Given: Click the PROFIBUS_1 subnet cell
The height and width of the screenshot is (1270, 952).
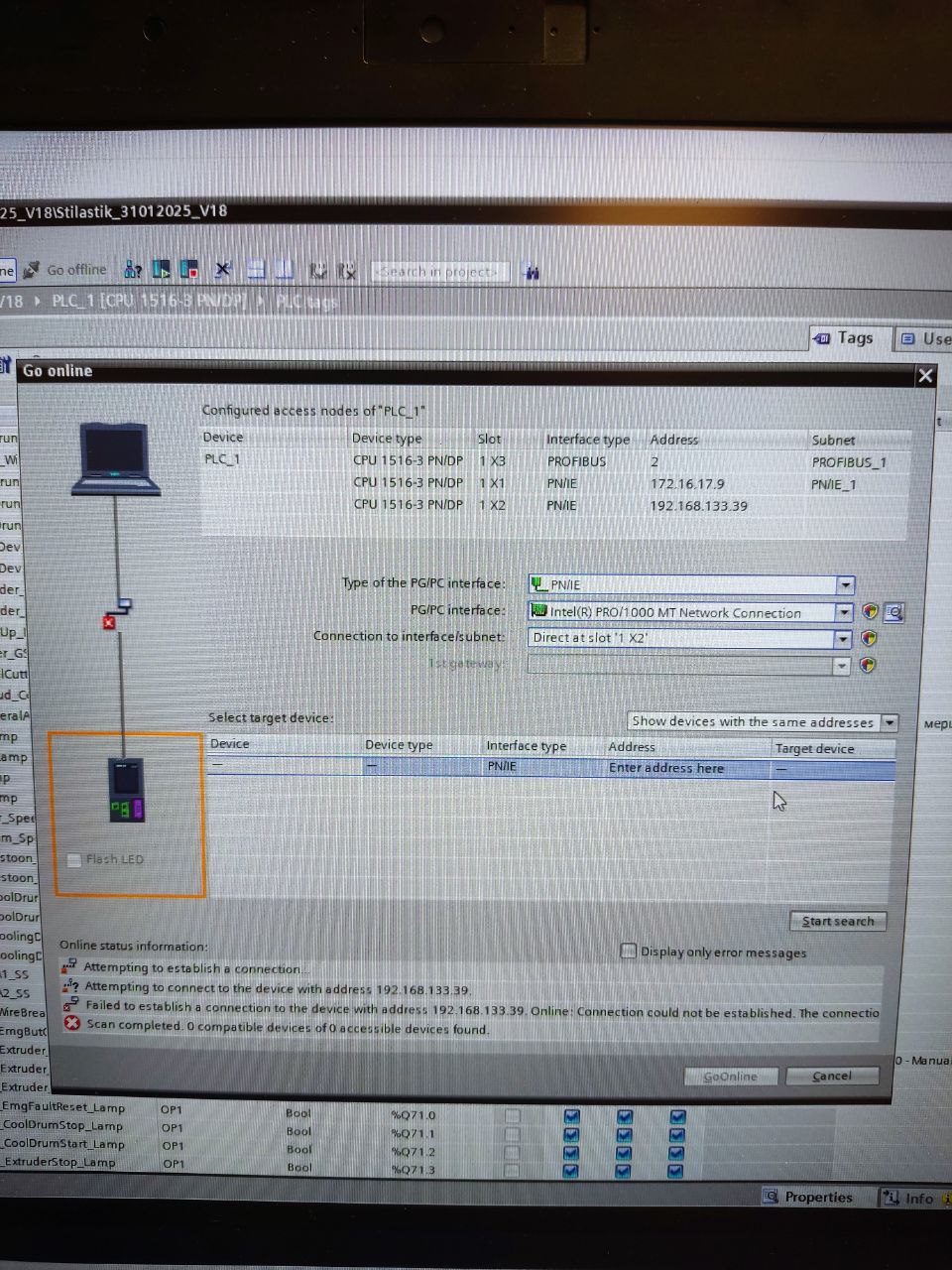Looking at the screenshot, I should coord(849,461).
